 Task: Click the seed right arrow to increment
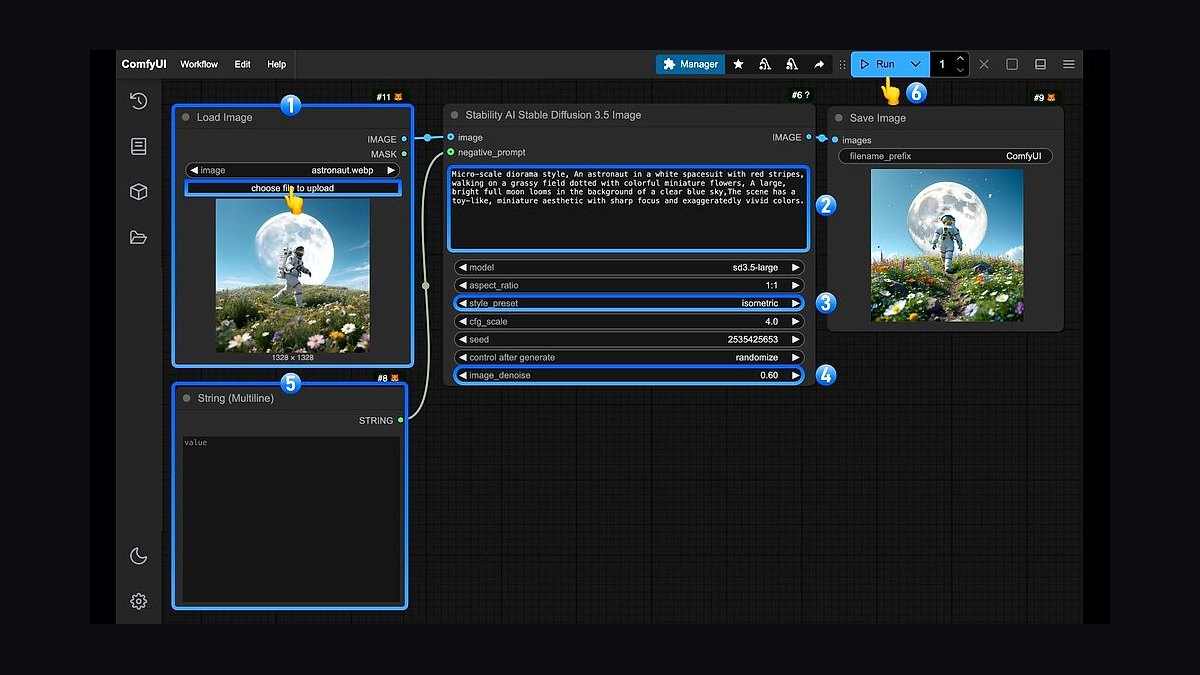click(796, 340)
